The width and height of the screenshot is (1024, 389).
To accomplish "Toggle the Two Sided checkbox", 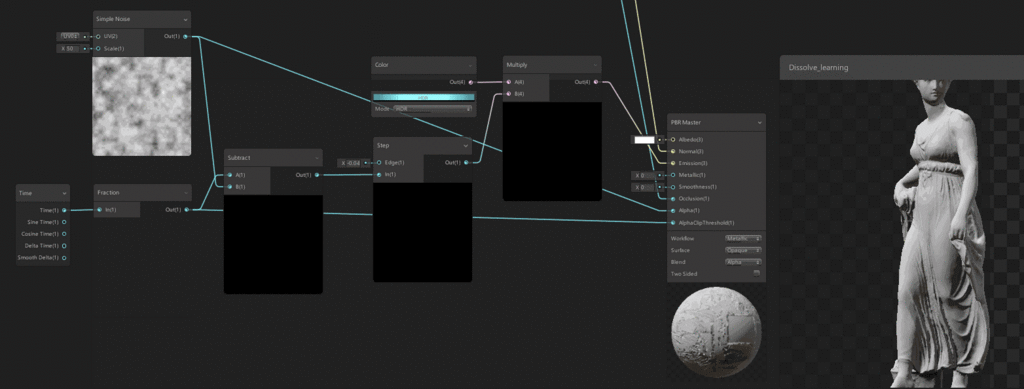I will click(757, 273).
